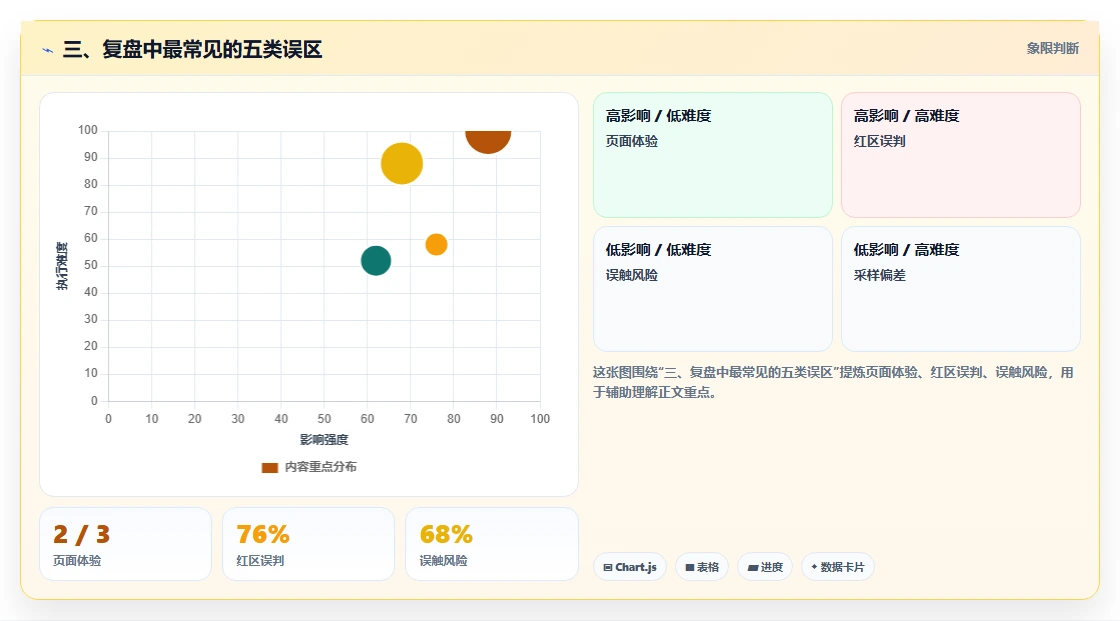This screenshot has height=621, width=1120.
Task: Click the 内容重点分布 legend text
Action: 320,467
